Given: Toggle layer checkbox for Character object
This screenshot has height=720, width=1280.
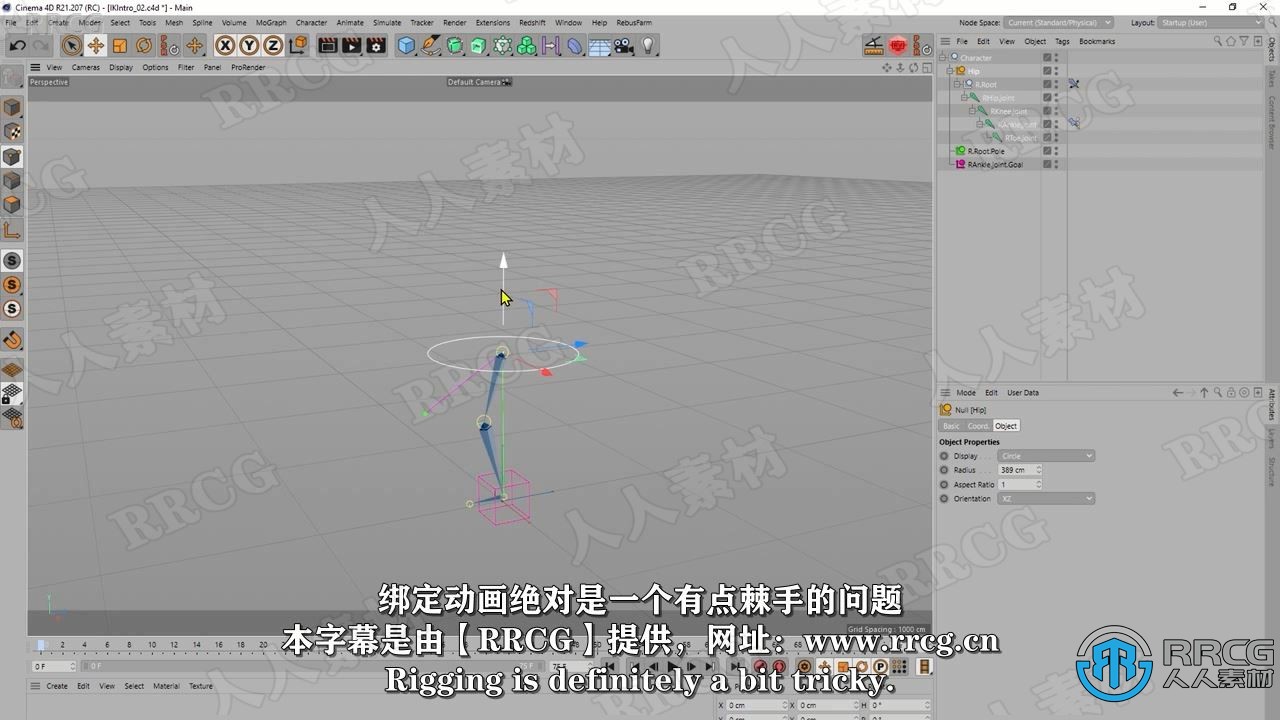Looking at the screenshot, I should tap(1047, 58).
